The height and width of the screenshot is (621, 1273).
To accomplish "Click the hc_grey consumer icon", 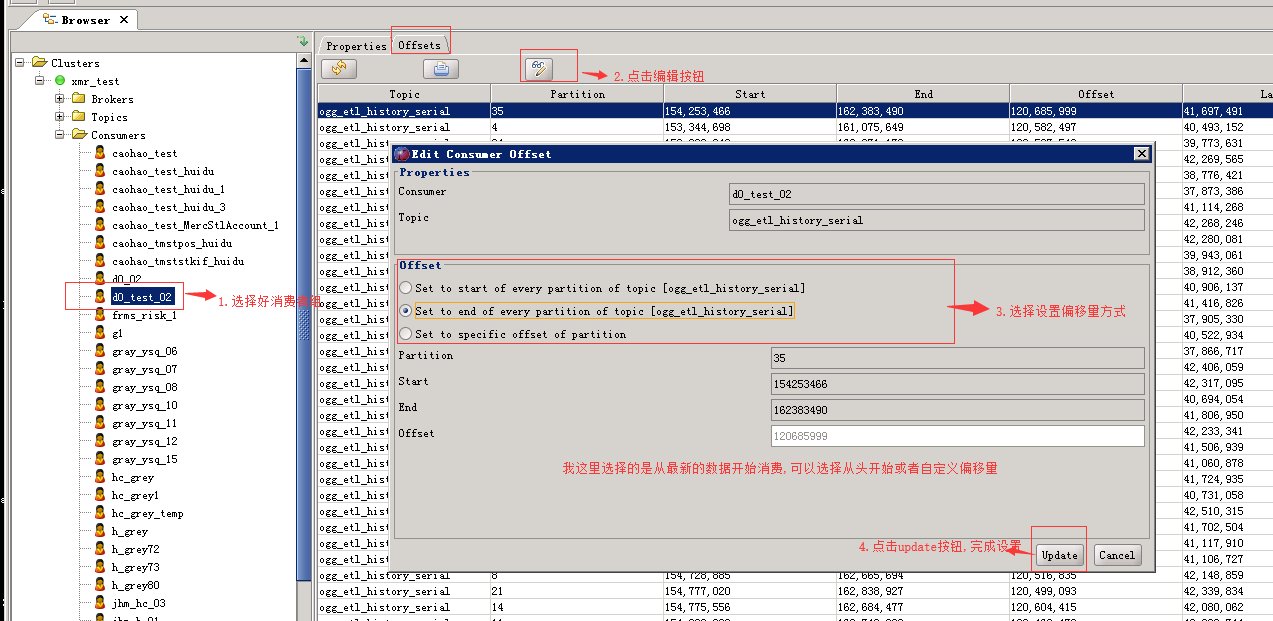I will click(100, 477).
